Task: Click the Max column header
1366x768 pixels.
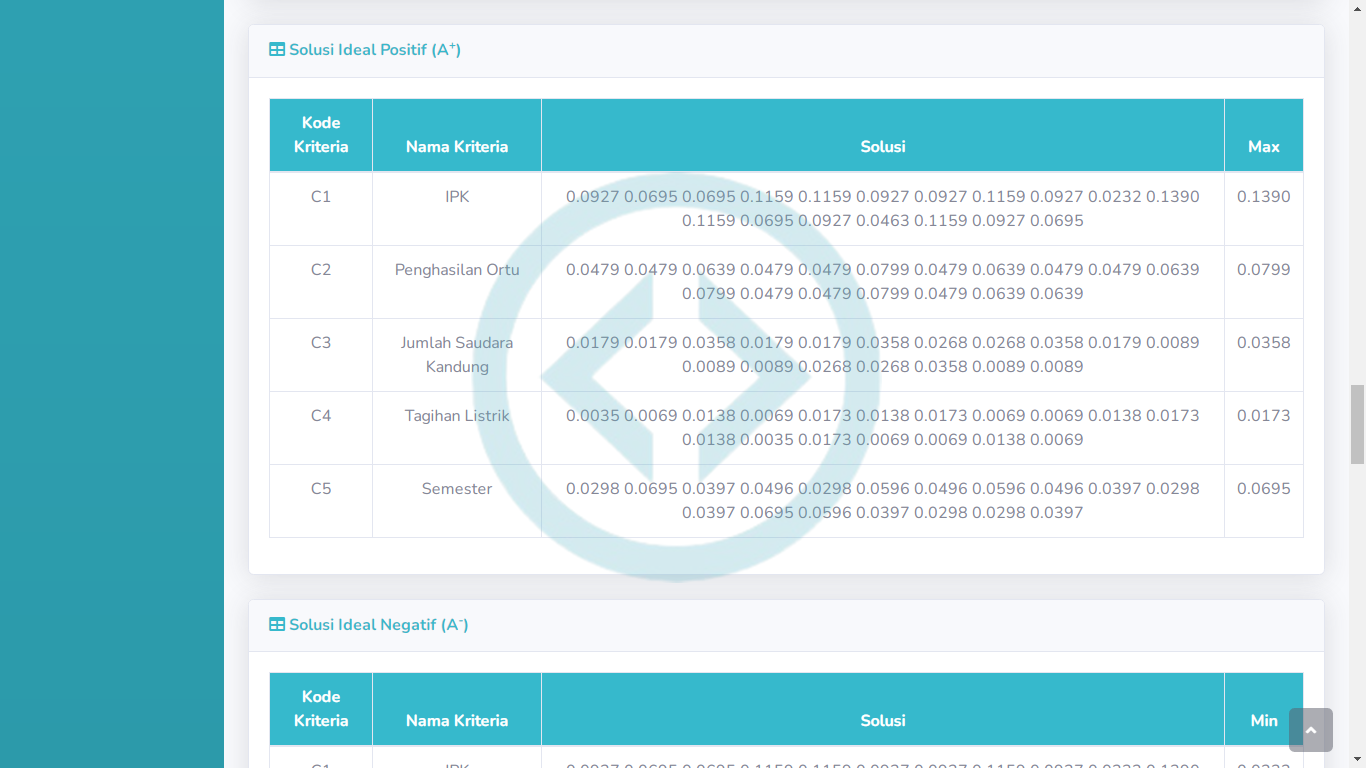Action: 1263,146
